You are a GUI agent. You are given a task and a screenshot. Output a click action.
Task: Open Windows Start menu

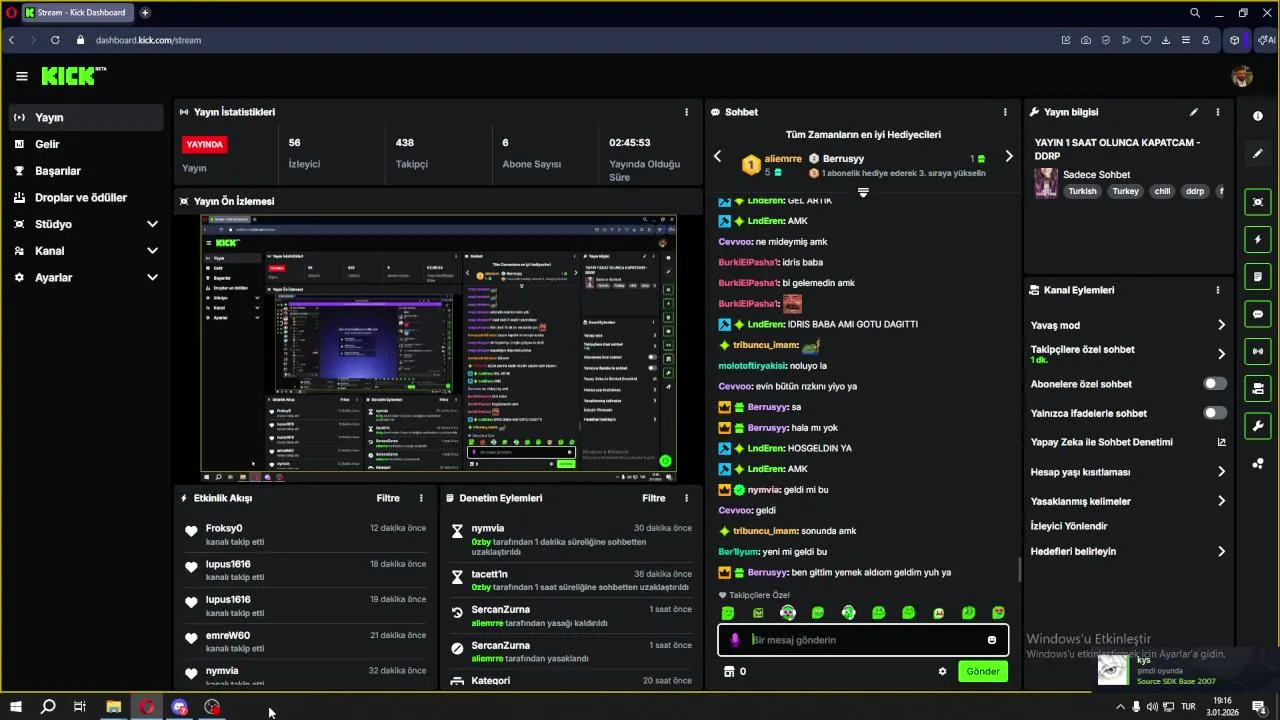point(15,707)
